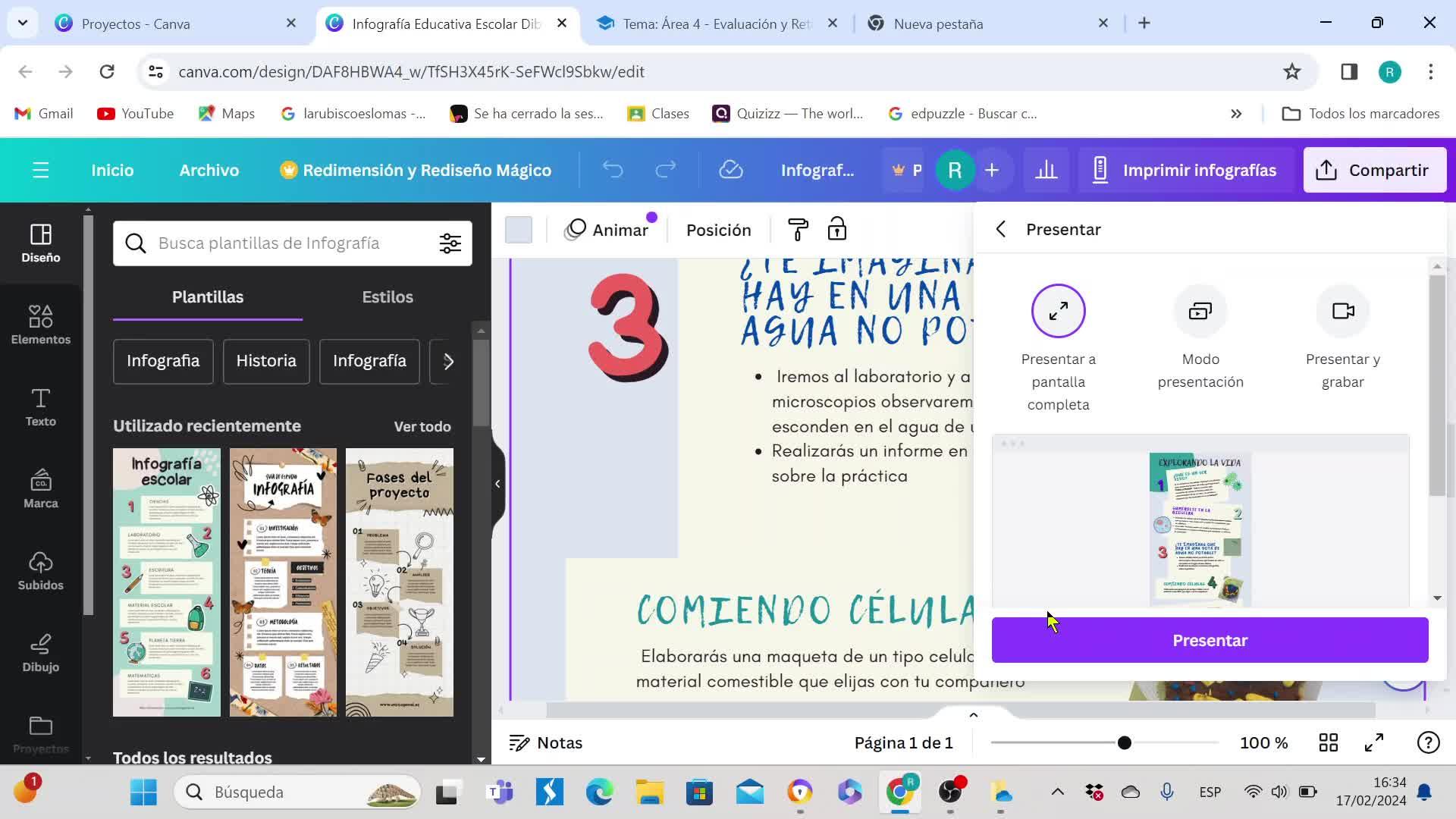
Task: Select Modo presentación option
Action: tap(1200, 311)
